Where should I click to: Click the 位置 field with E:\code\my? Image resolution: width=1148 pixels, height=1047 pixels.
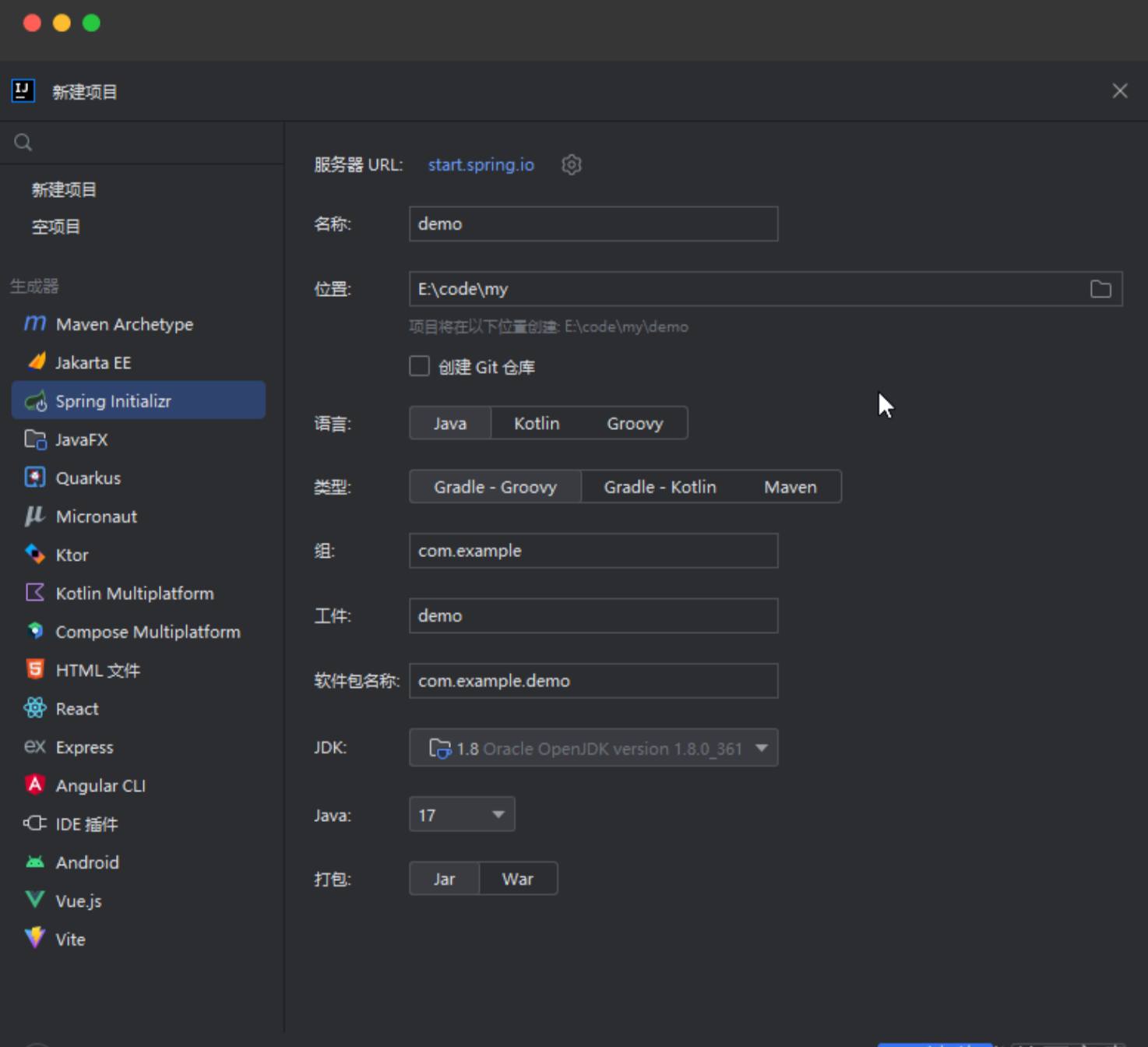pyautogui.click(x=766, y=289)
